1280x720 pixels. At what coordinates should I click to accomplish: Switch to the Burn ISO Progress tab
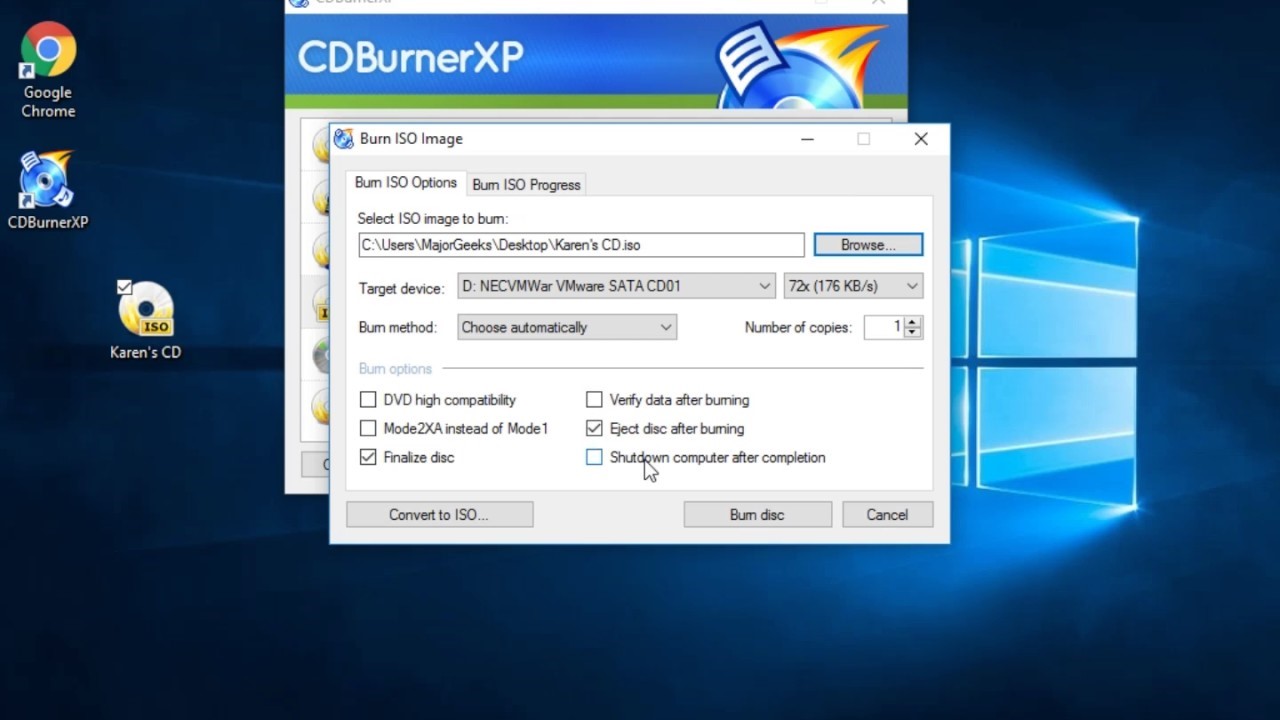click(526, 184)
